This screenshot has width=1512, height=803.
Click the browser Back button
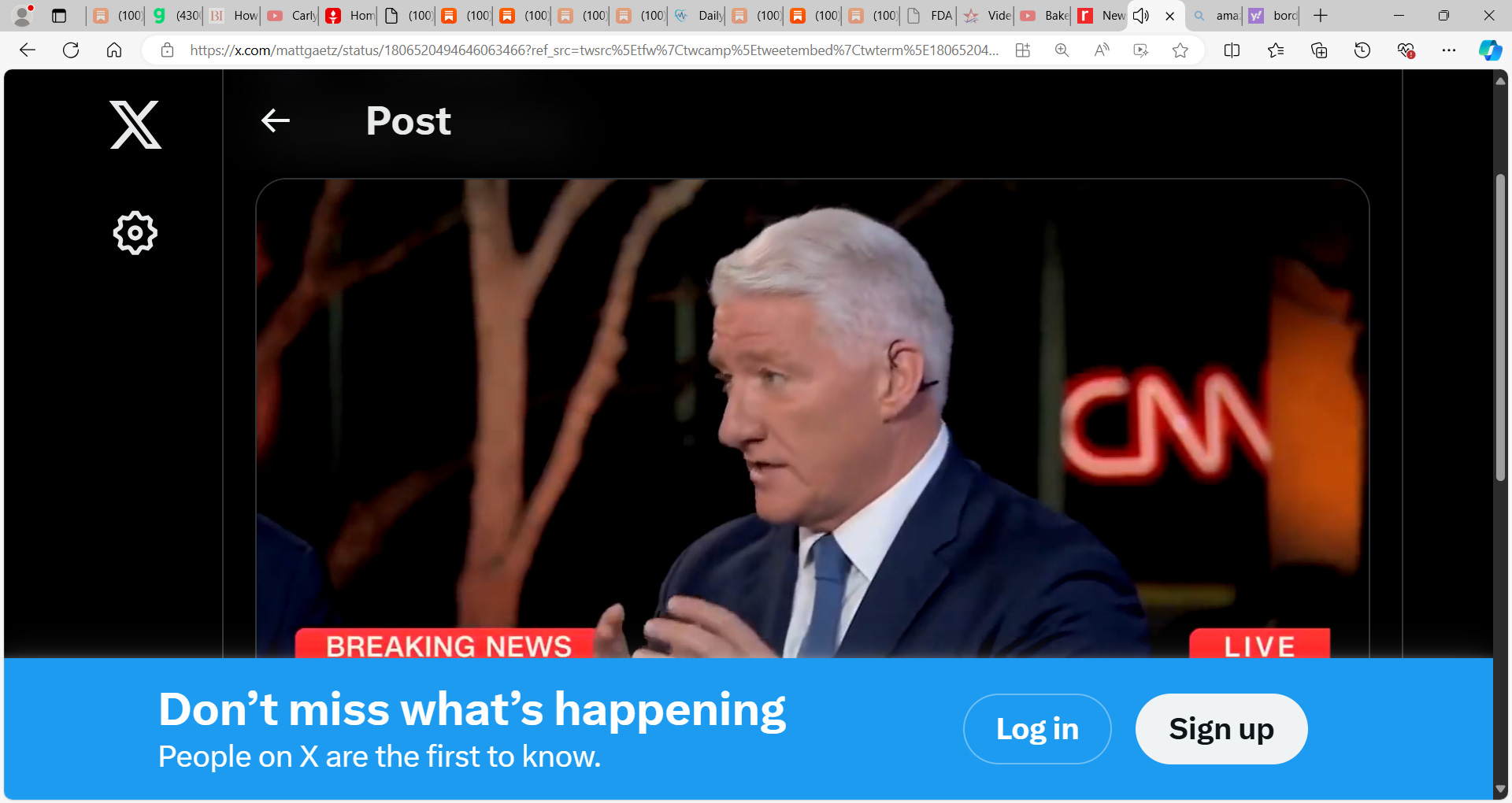pyautogui.click(x=28, y=50)
